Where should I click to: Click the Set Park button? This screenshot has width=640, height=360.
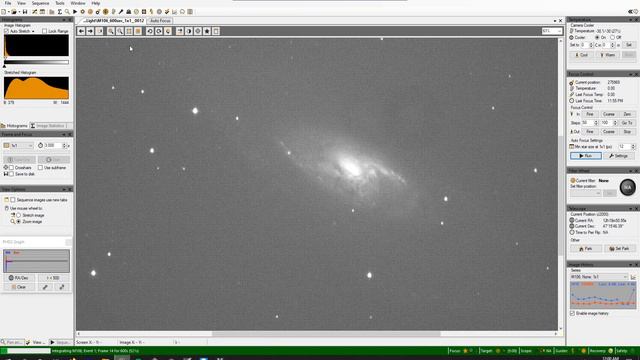(619, 249)
